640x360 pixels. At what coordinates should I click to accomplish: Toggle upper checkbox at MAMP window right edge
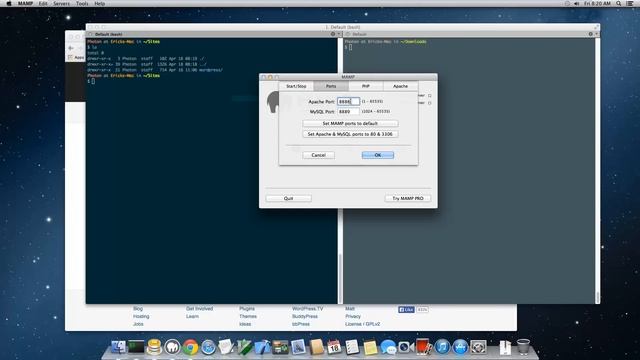429,96
